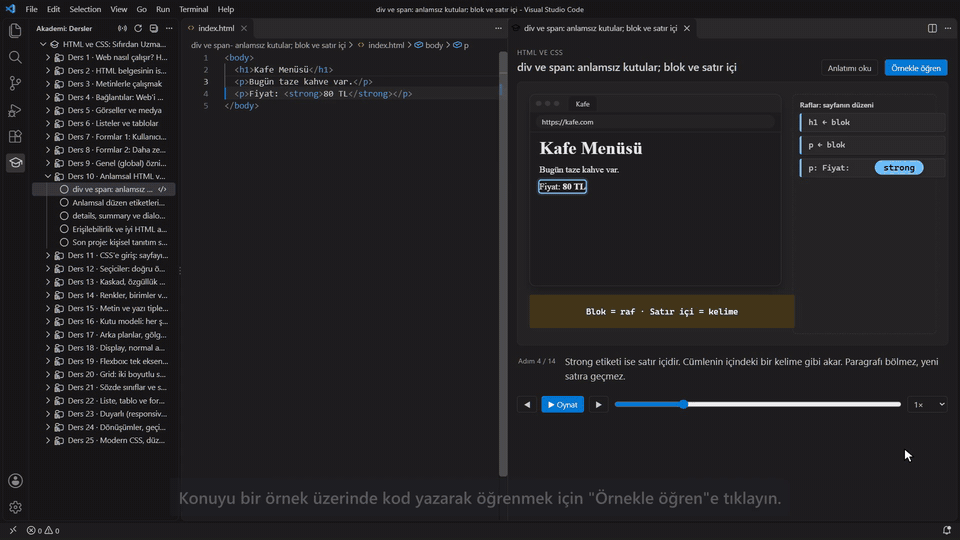The image size is (960, 540).
Task: Click the refresh icon in Akademi header
Action: point(138,28)
